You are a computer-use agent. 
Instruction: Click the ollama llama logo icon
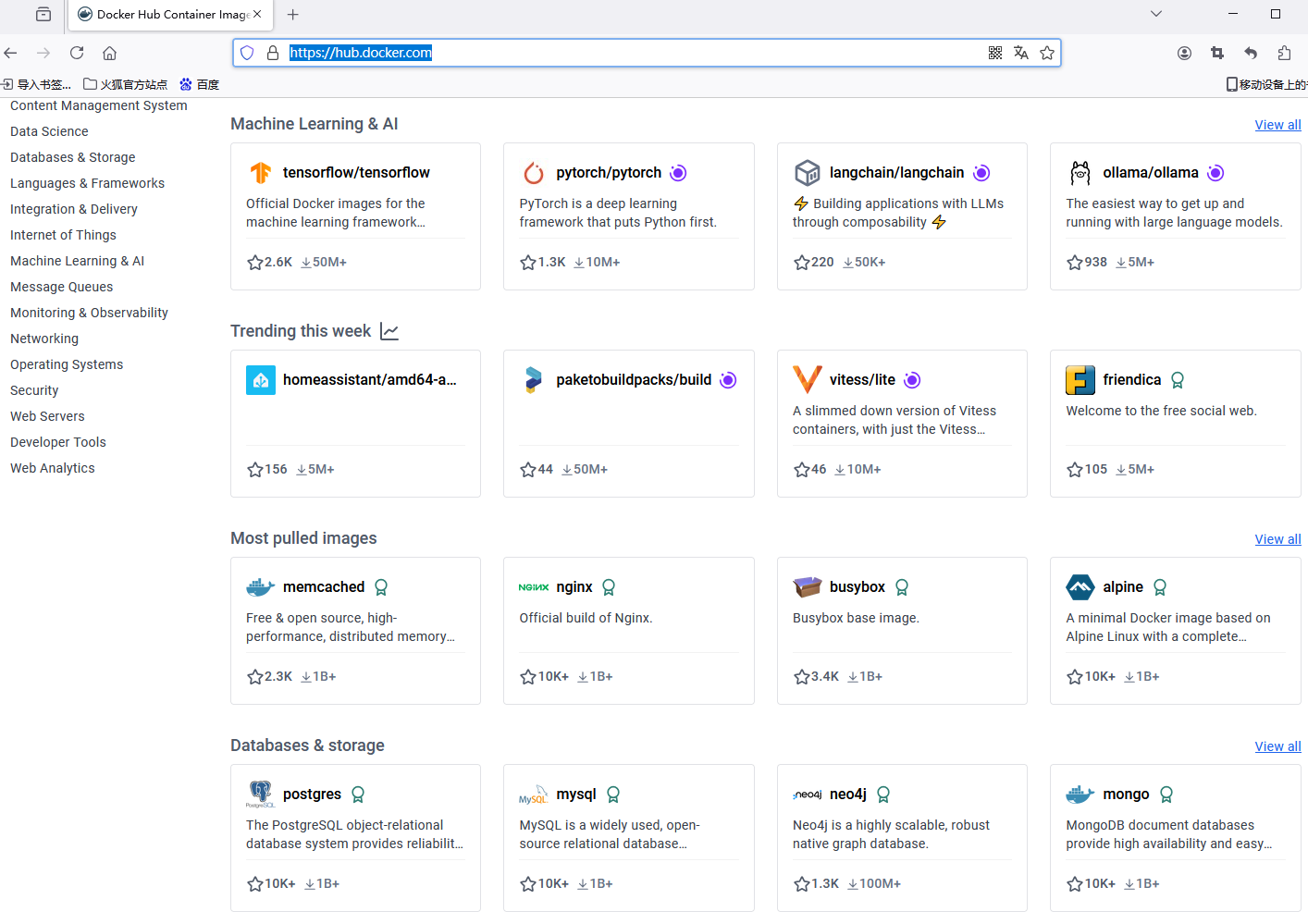[x=1080, y=173]
